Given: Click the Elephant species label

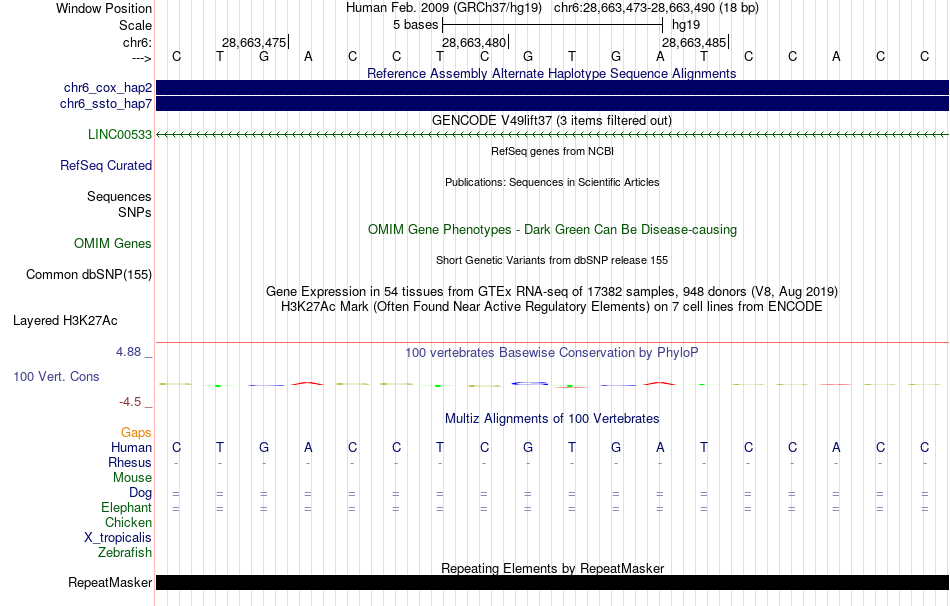Looking at the screenshot, I should 126,508.
